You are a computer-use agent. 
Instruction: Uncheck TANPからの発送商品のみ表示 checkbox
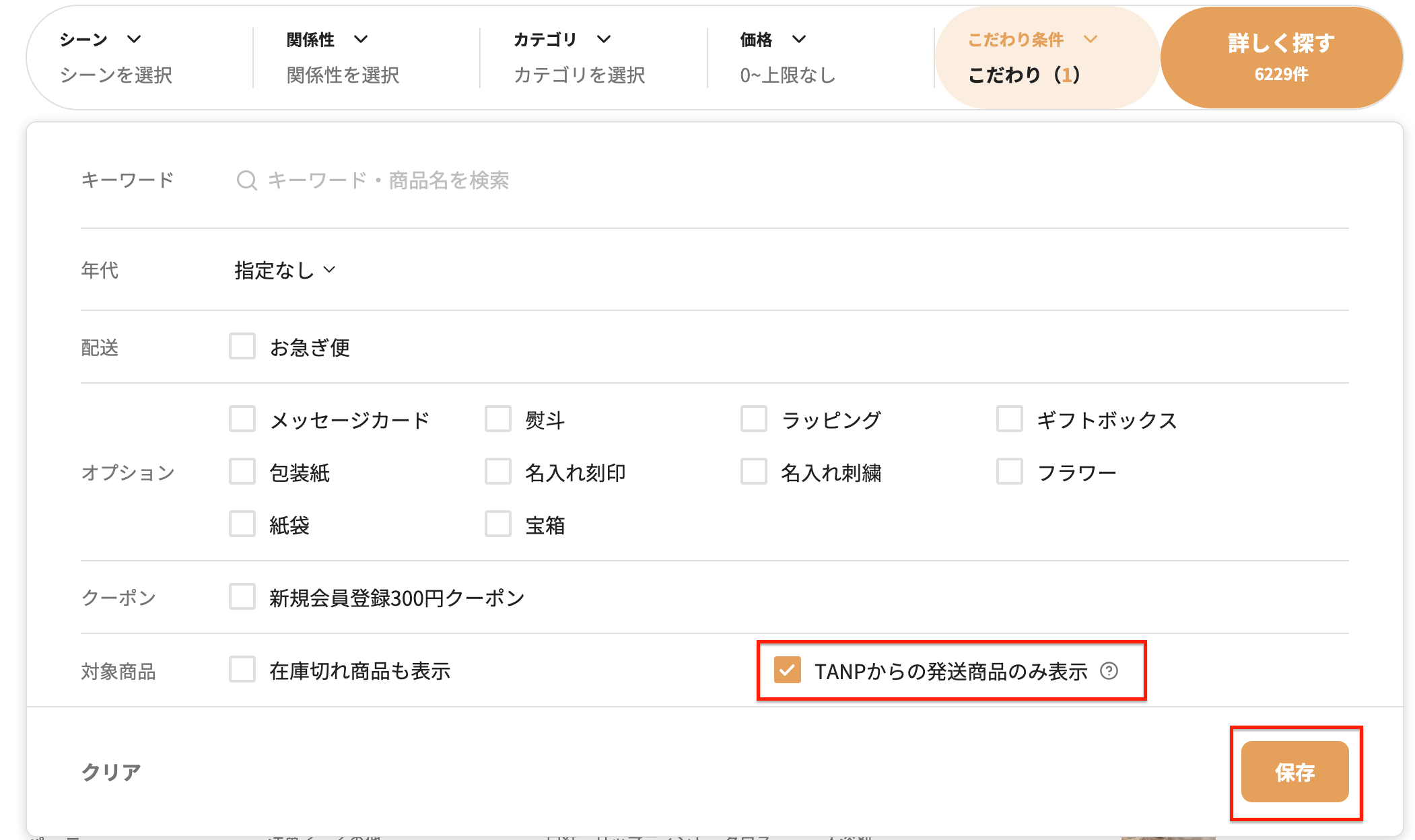(787, 670)
